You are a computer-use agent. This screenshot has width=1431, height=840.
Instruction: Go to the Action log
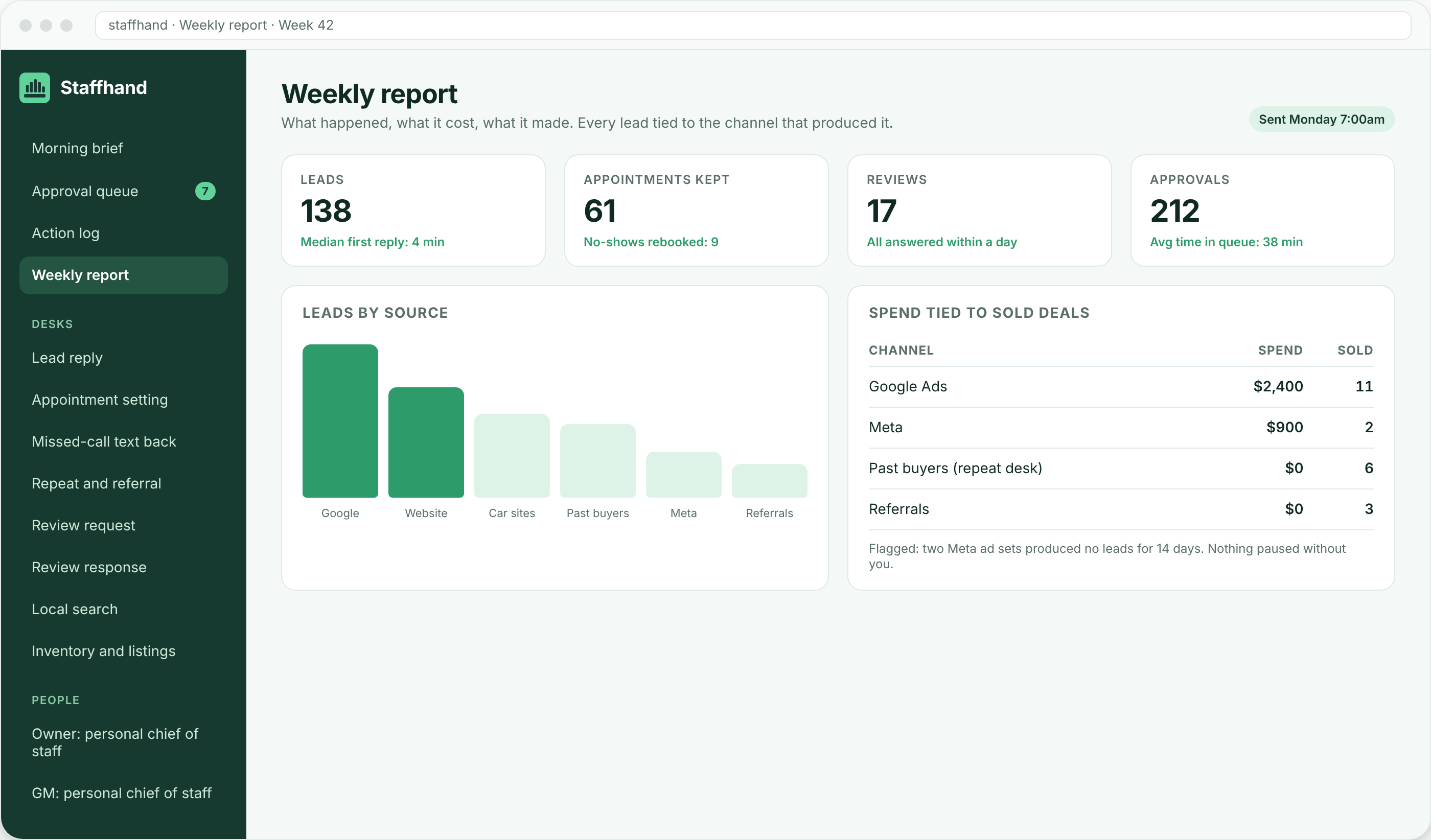pyautogui.click(x=123, y=234)
